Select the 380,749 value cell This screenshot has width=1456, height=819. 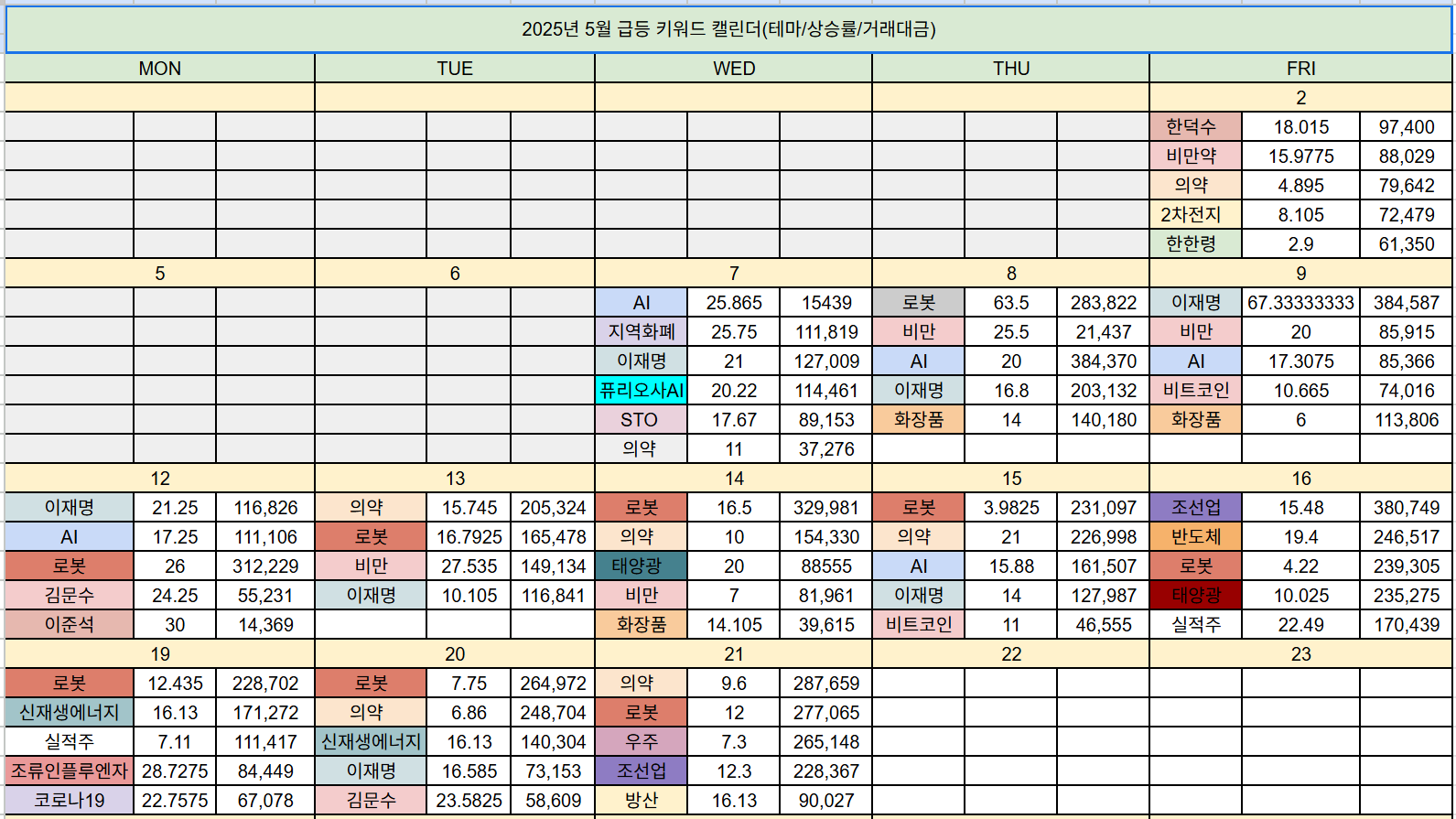(x=1407, y=508)
